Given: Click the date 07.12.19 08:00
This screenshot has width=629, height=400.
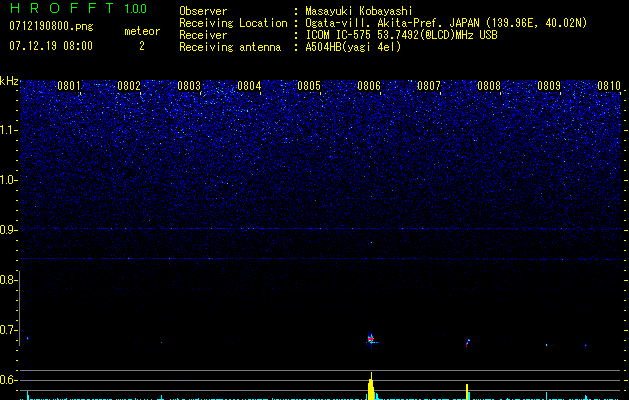Looking at the screenshot, I should pyautogui.click(x=51, y=46).
